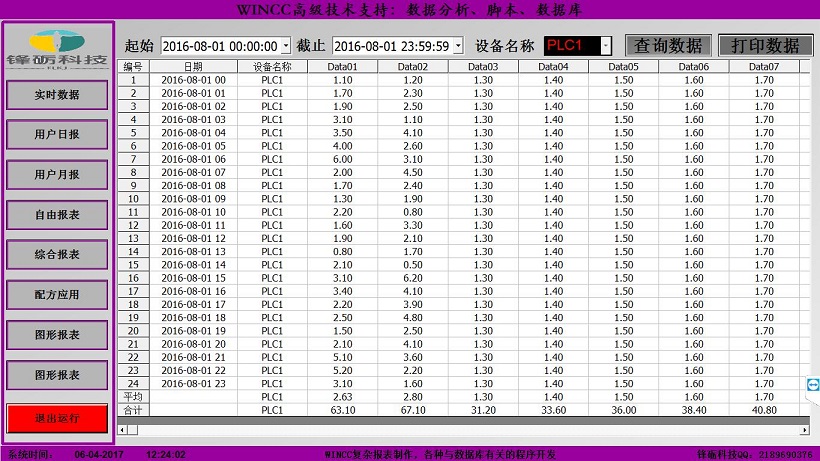Click the 编号 column header
This screenshot has width=820, height=461.
point(133,66)
